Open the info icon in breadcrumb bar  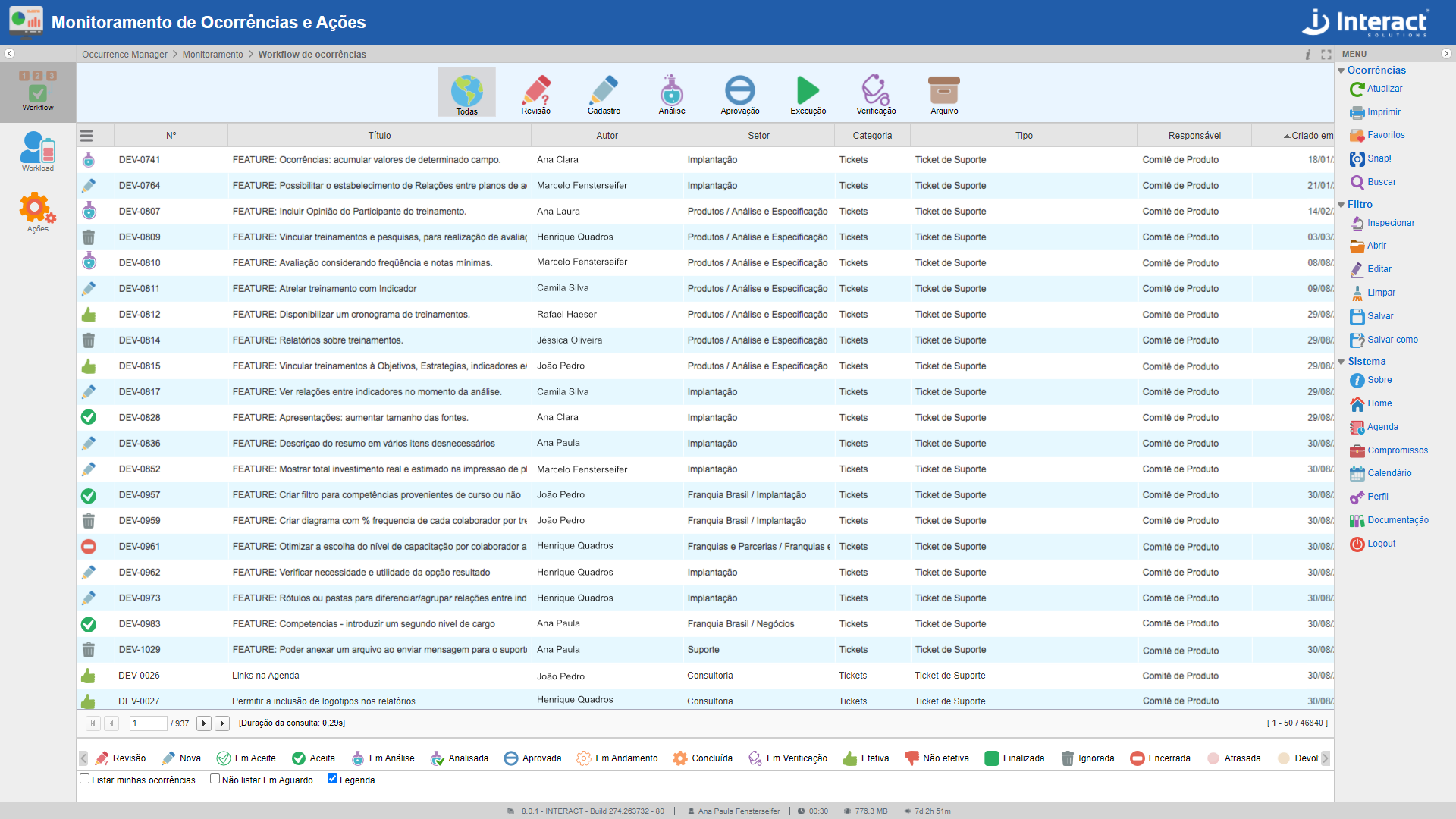1307,55
